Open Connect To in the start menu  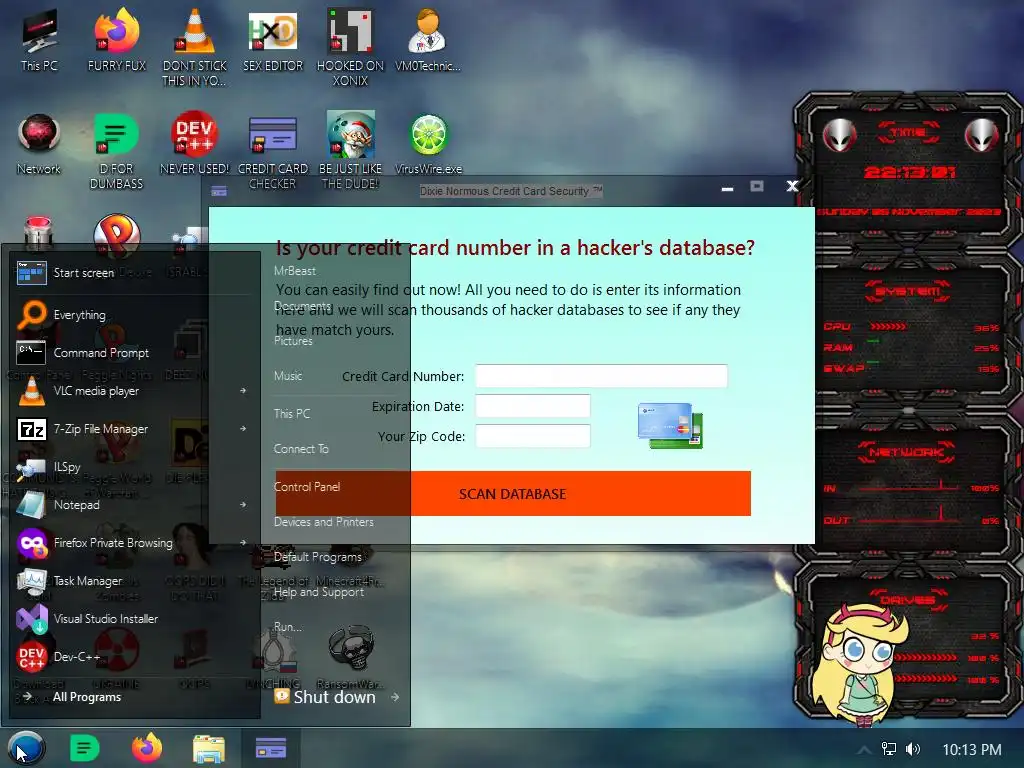(301, 449)
